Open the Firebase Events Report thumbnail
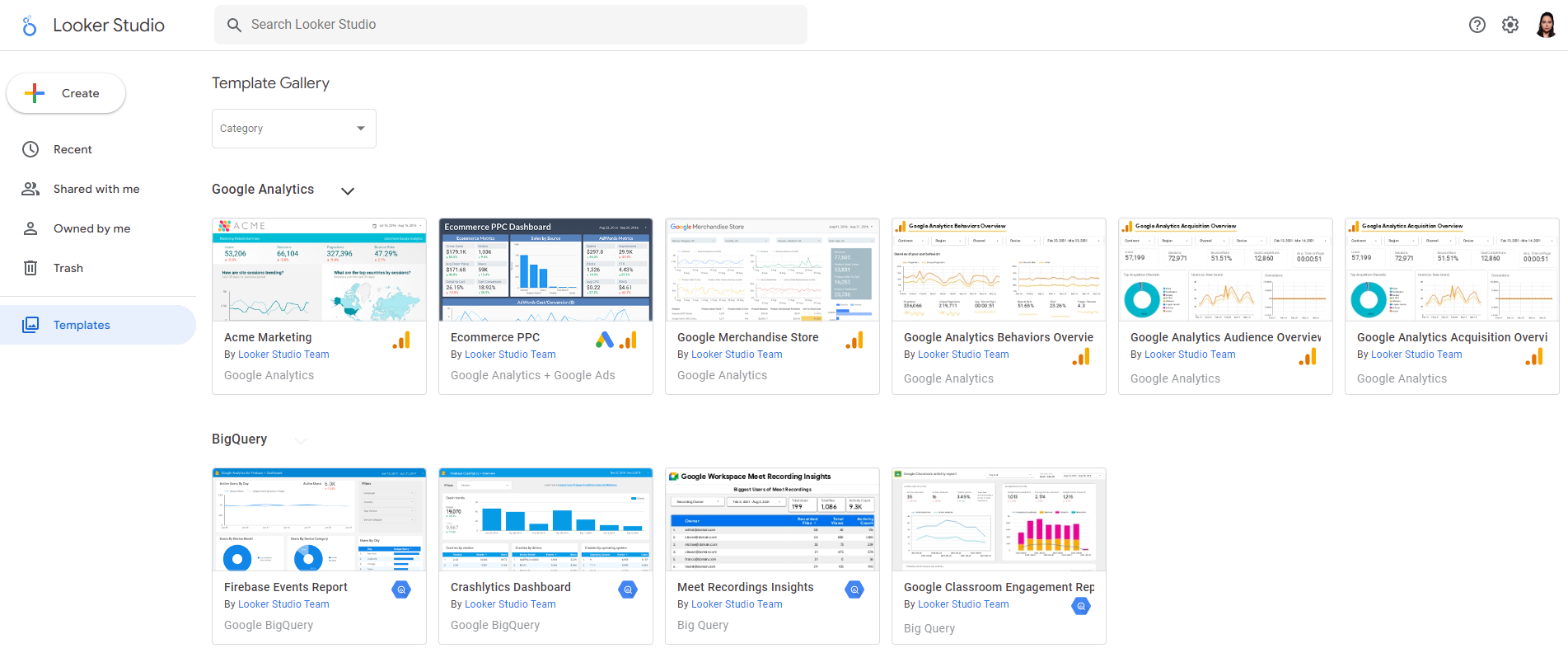Screen dimensions: 1568x667 (x=319, y=519)
